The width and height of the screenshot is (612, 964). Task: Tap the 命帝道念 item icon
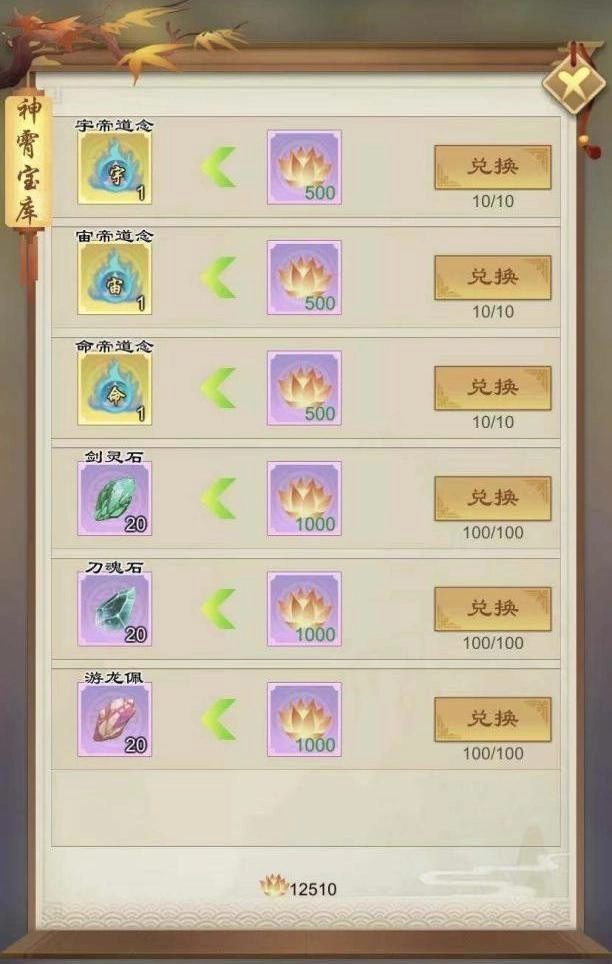(114, 388)
